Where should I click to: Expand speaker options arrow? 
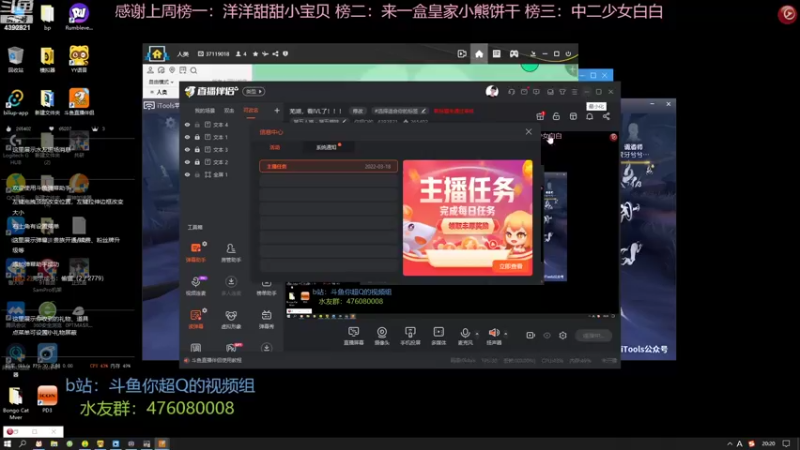click(506, 334)
